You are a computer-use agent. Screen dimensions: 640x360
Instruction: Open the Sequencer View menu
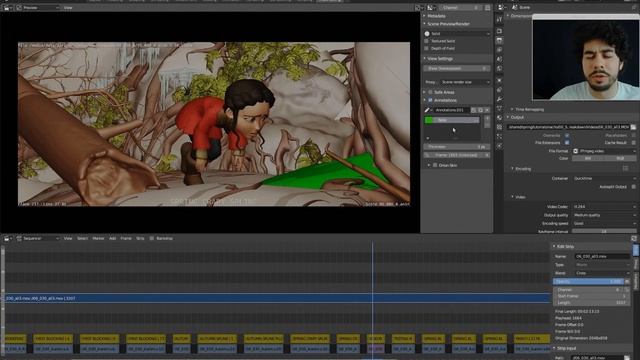point(68,238)
